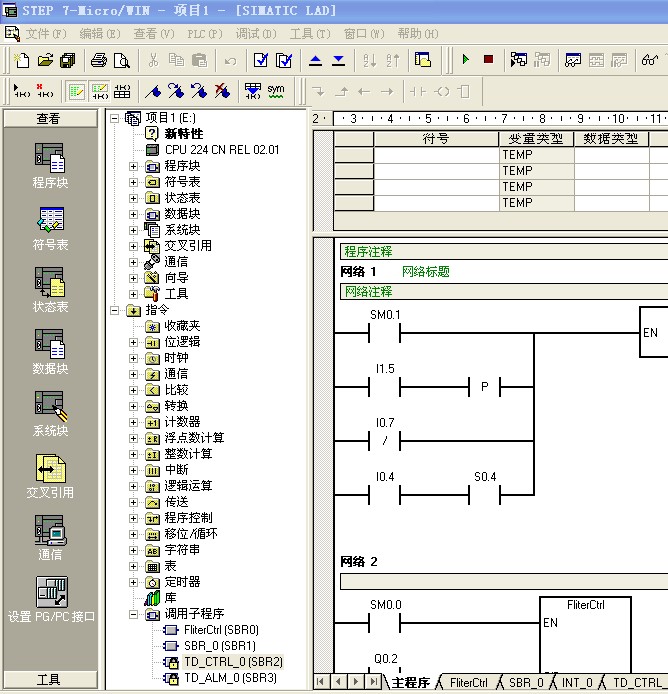
Task: Select TD_ALM_0 (SBR3) in the tree
Action: [x=230, y=678]
